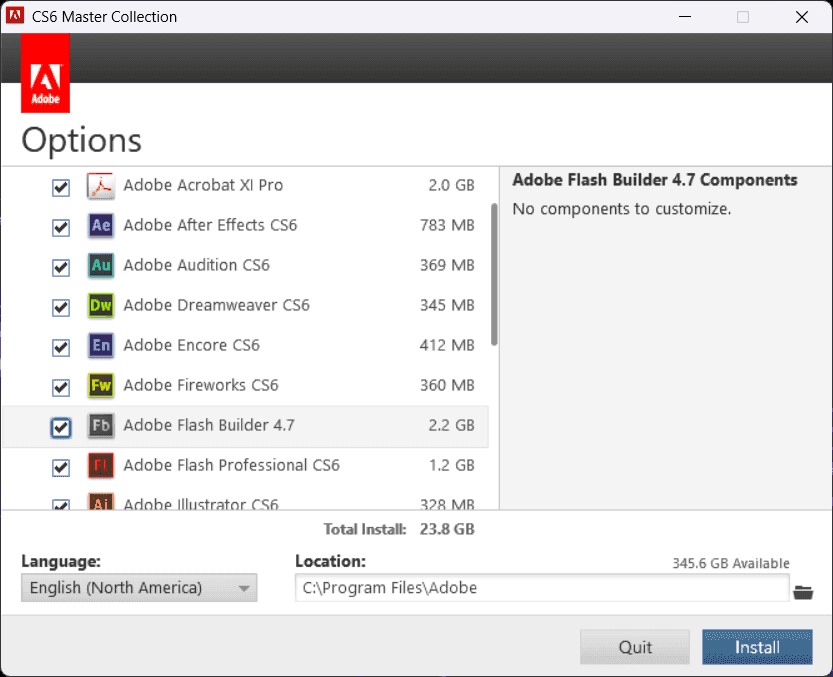Click the product list scrollbar thumb
This screenshot has height=677, width=833.
pos(494,274)
